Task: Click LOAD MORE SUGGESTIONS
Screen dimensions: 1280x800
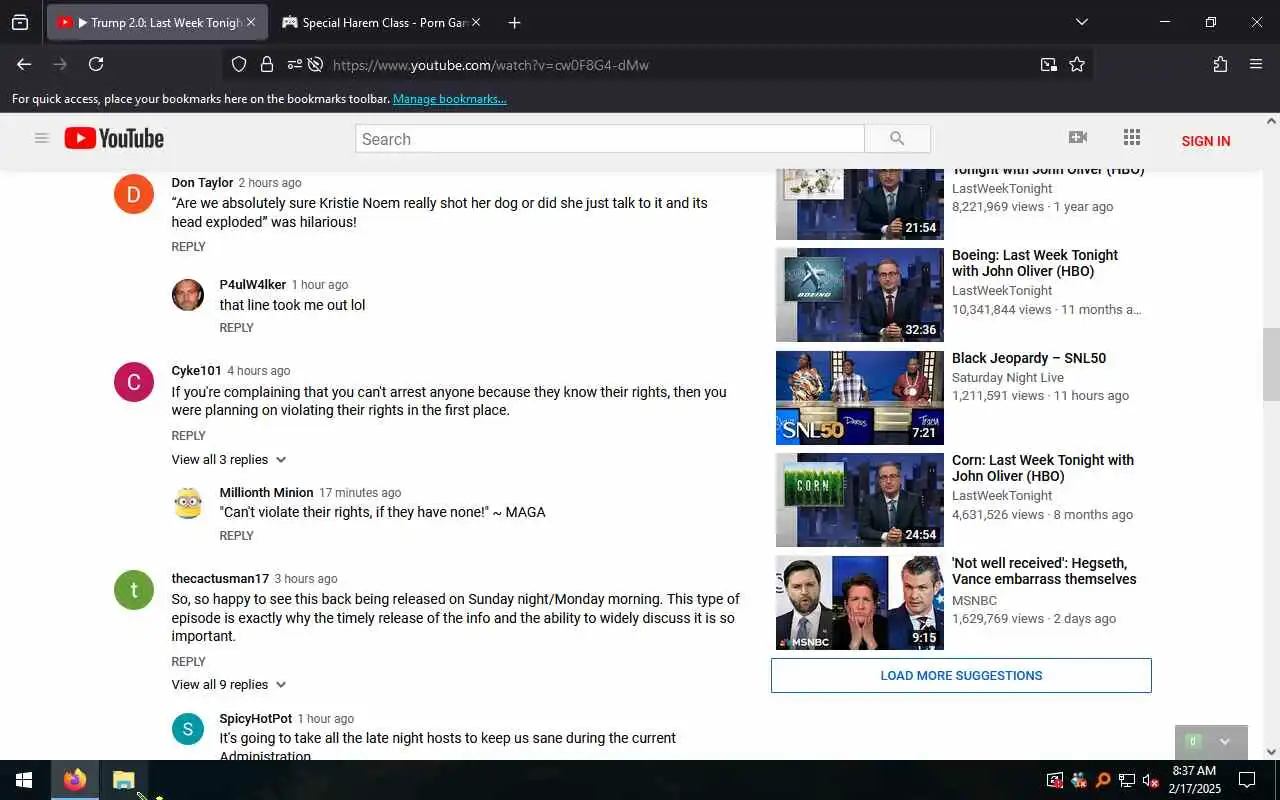Action: point(961,676)
